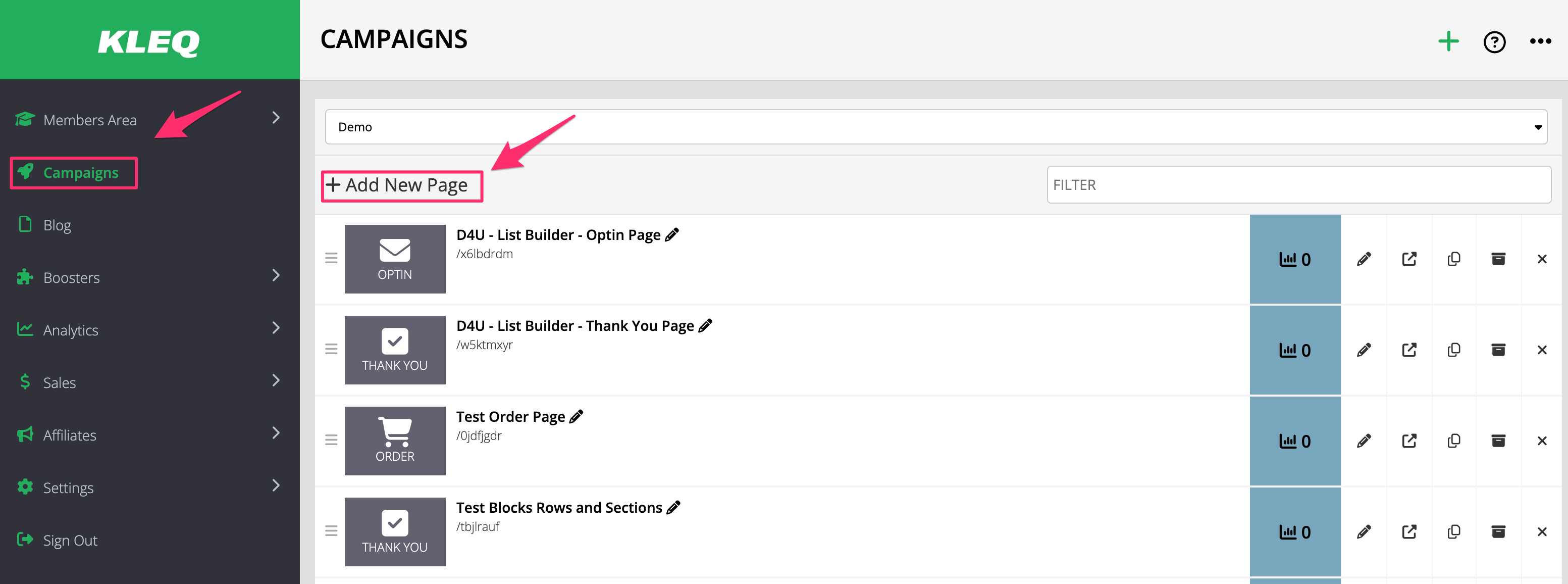View stats for Test Order Page

1295,441
